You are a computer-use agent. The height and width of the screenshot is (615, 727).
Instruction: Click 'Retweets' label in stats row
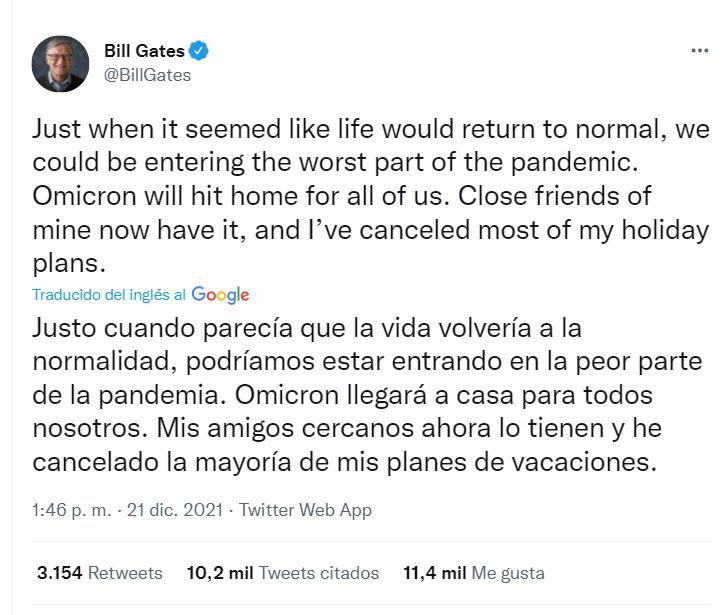(125, 573)
